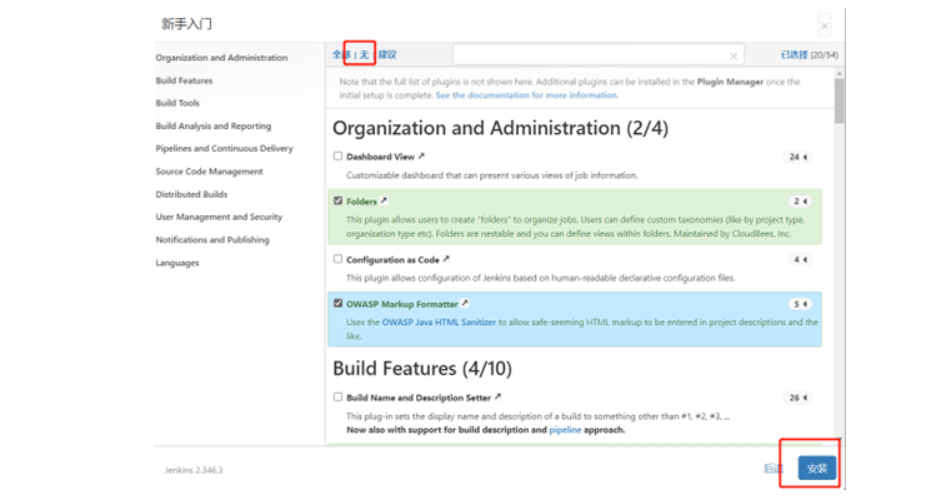Go to Build Tools category
The image size is (930, 497).
click(x=177, y=103)
